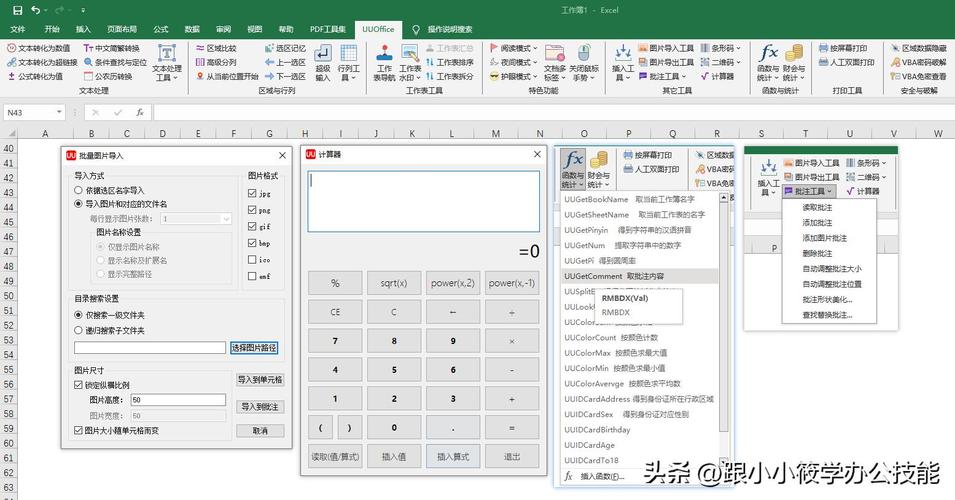Open the 页面布局 ribbon tab
This screenshot has width=955, height=500.
tap(122, 29)
